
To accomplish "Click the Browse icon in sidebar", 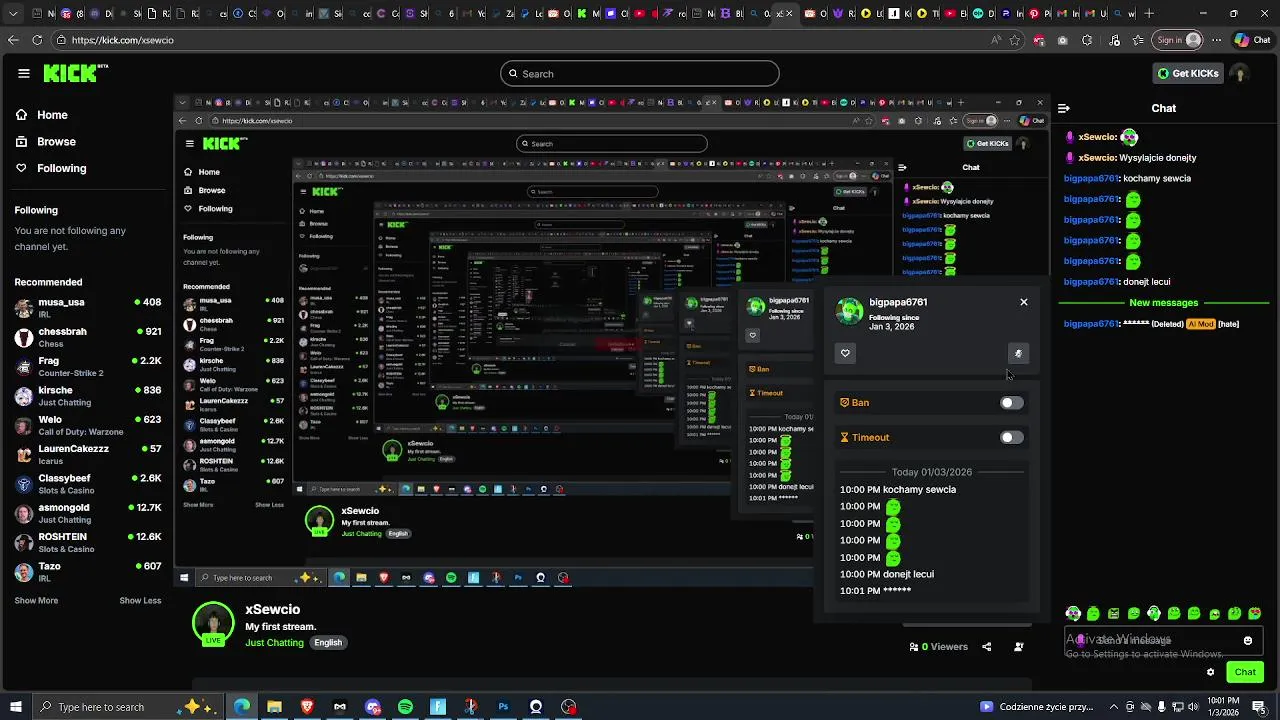I will click(21, 142).
